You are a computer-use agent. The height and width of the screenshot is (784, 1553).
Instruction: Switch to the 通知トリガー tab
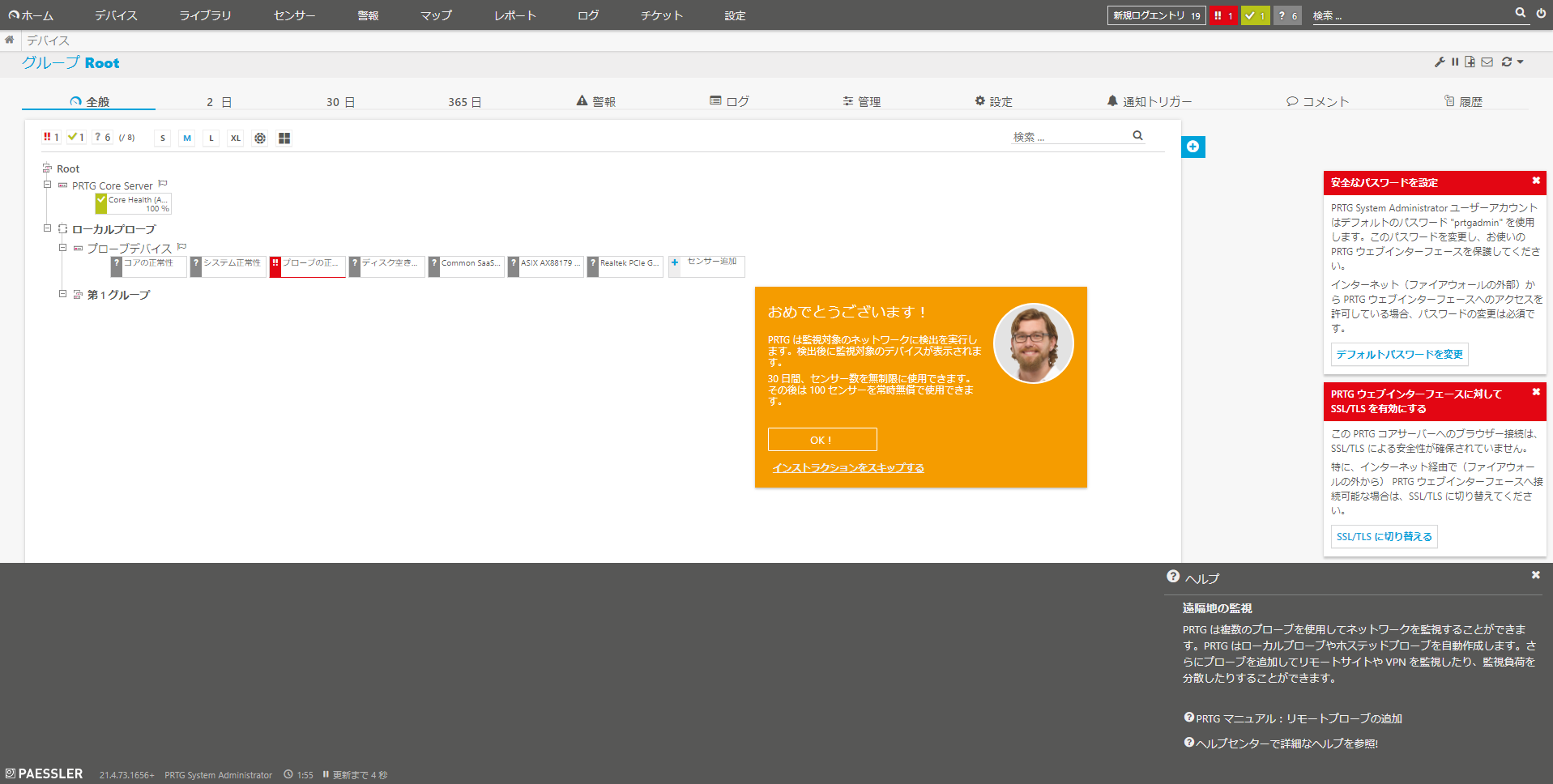[1149, 101]
